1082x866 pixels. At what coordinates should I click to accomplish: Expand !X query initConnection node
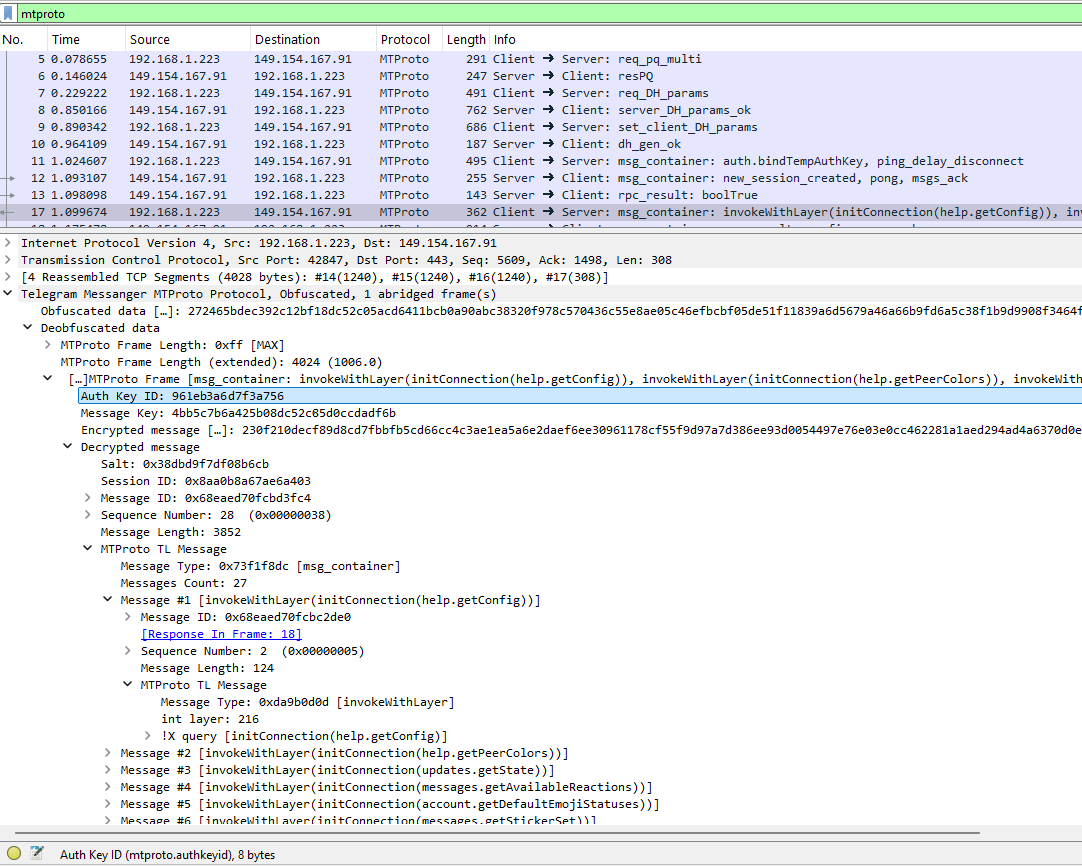tap(148, 736)
